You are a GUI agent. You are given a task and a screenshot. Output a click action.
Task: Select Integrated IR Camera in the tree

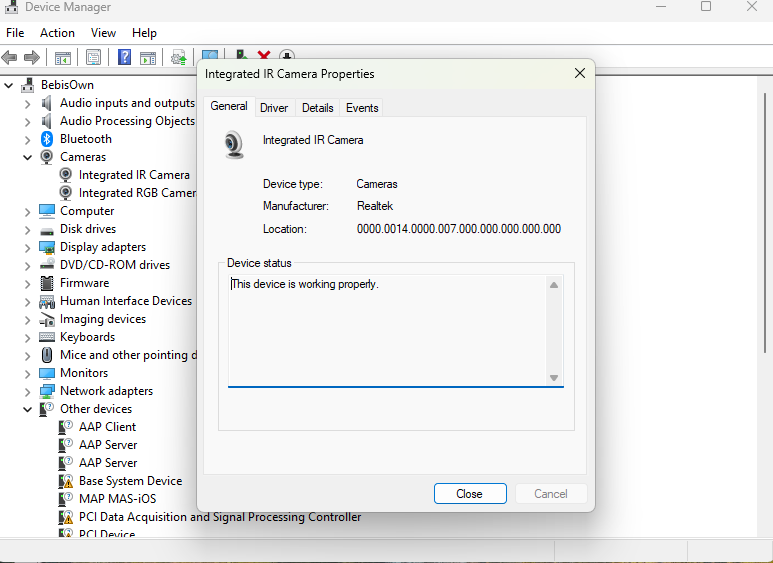134,175
